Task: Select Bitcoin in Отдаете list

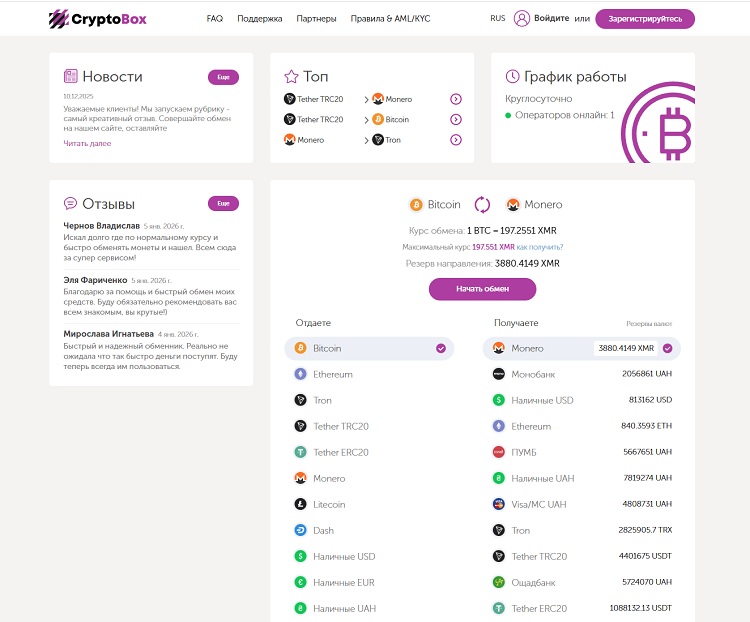Action: (x=369, y=348)
